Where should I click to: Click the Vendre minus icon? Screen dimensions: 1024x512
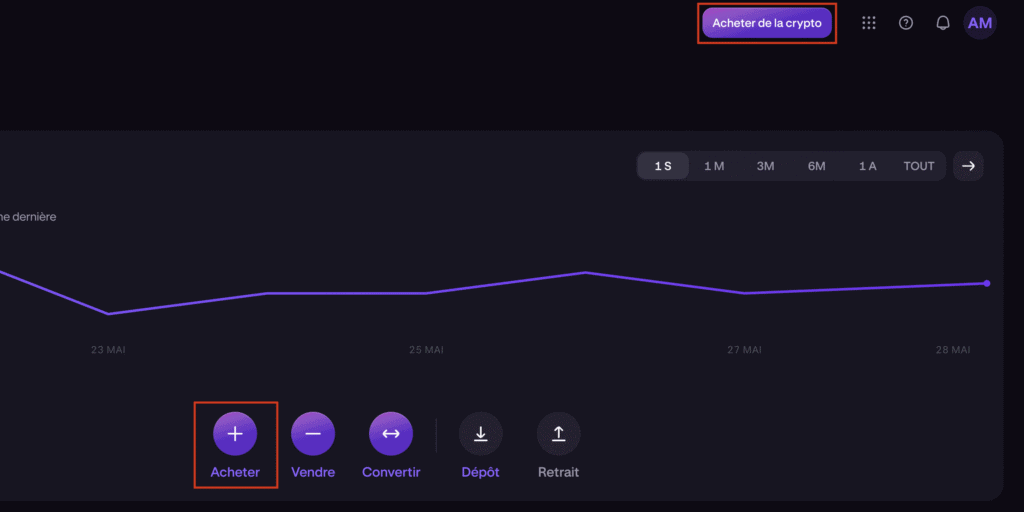pos(313,434)
